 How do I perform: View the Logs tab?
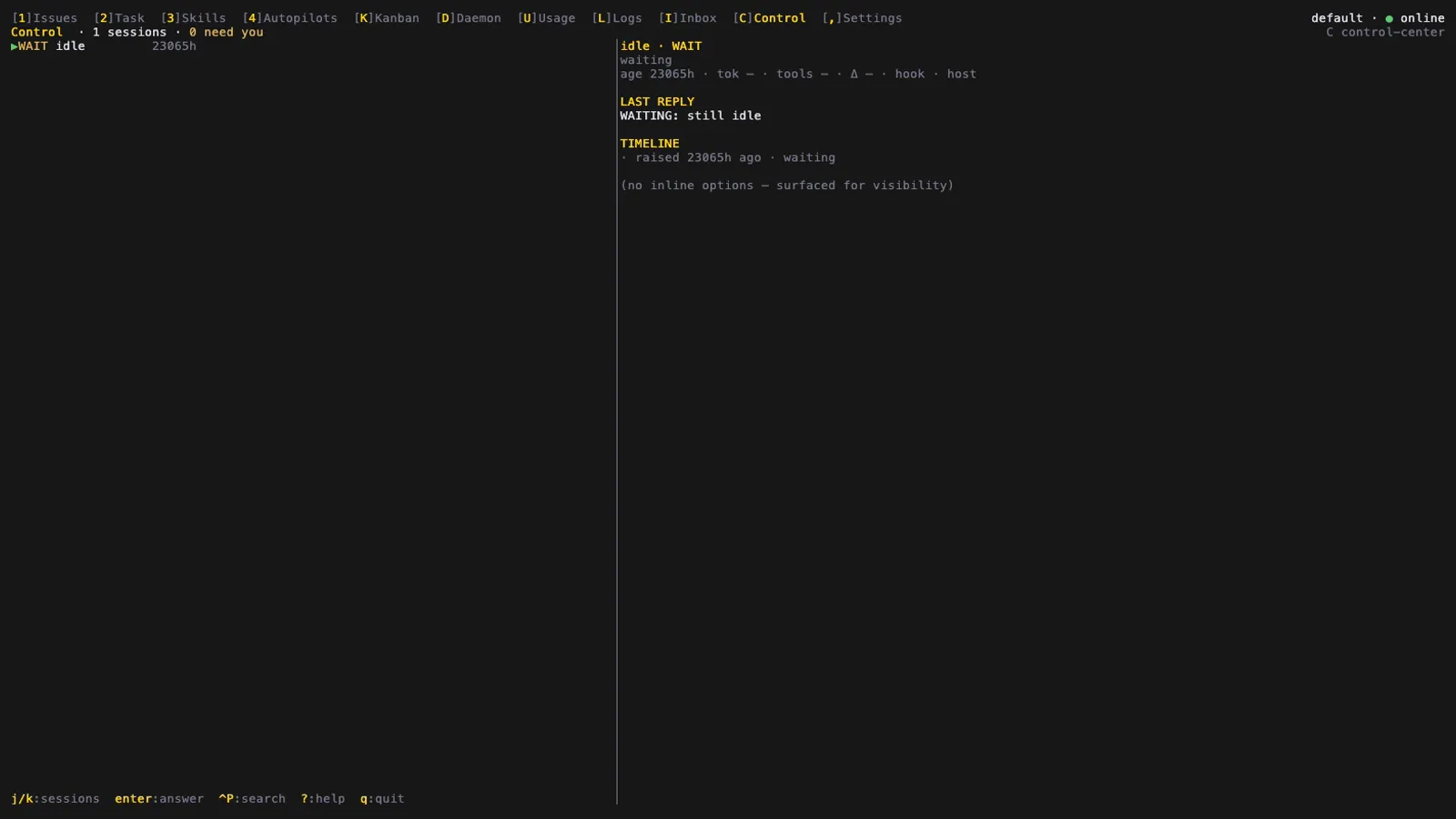click(617, 18)
